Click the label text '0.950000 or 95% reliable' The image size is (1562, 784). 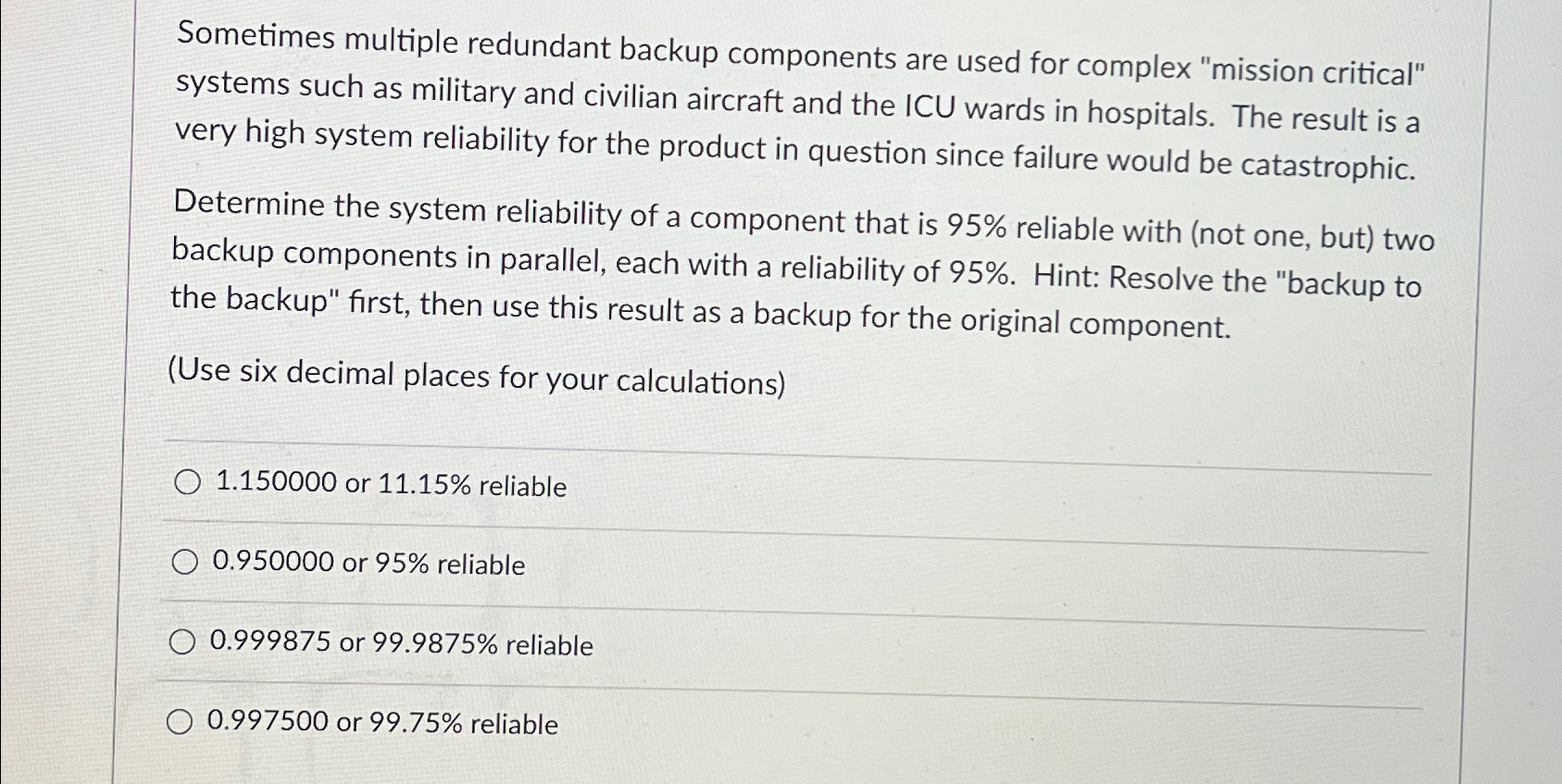(368, 564)
